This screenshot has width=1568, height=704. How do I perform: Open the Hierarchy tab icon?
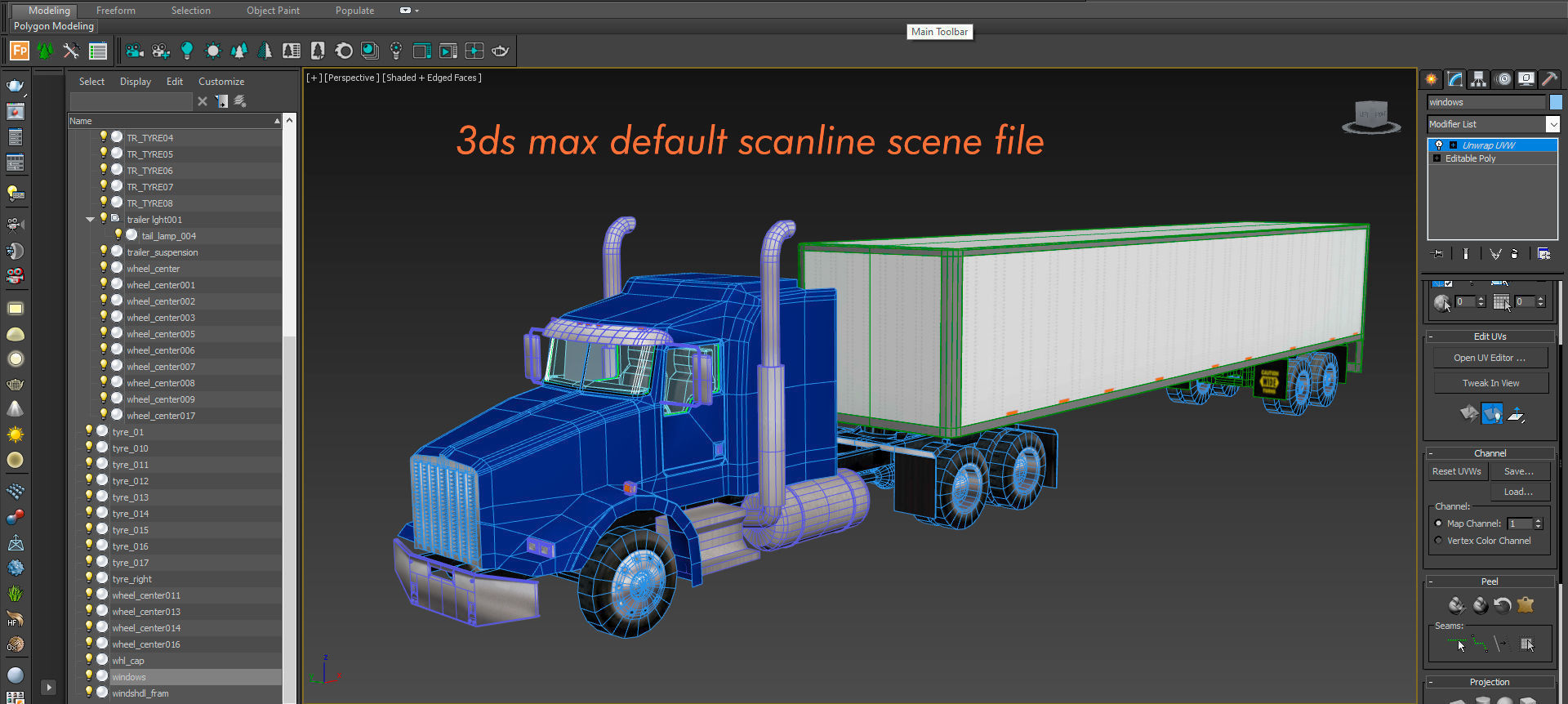(1478, 79)
